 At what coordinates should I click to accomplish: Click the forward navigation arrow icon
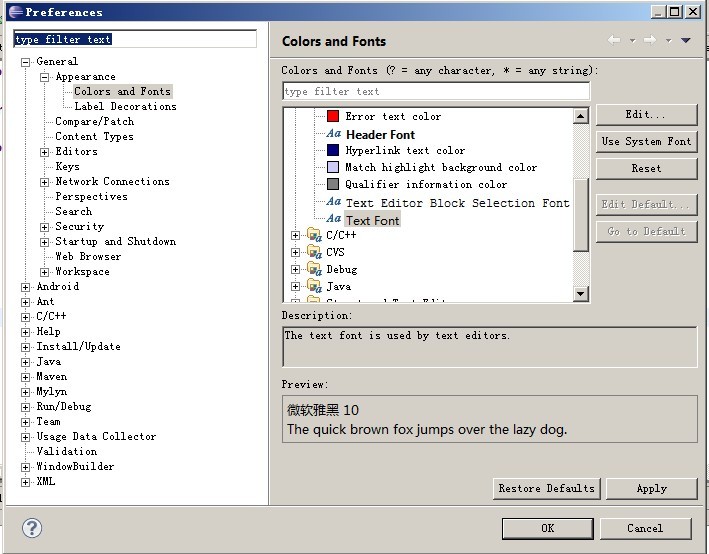point(650,40)
